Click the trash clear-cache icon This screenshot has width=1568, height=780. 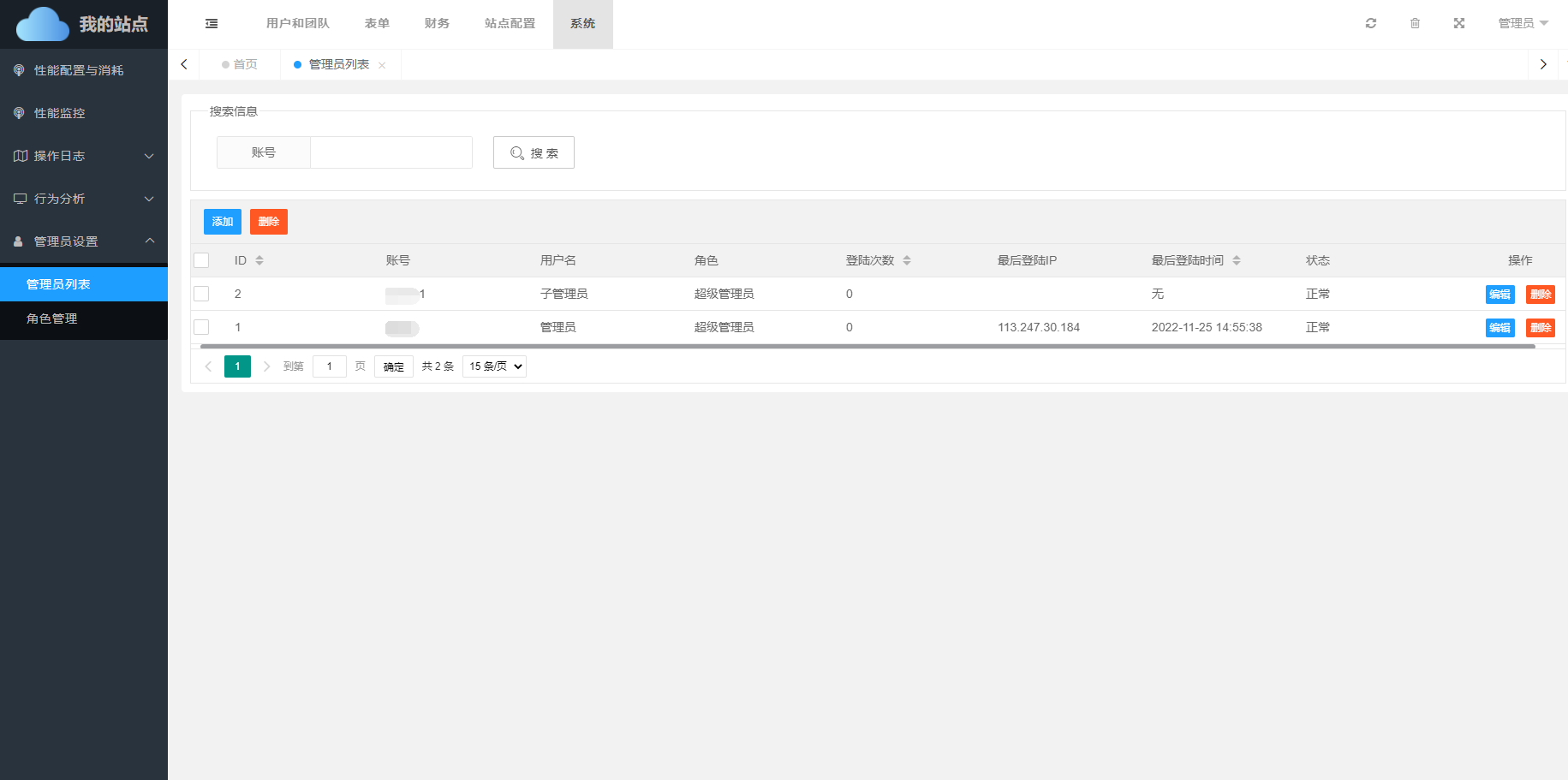[x=1415, y=23]
